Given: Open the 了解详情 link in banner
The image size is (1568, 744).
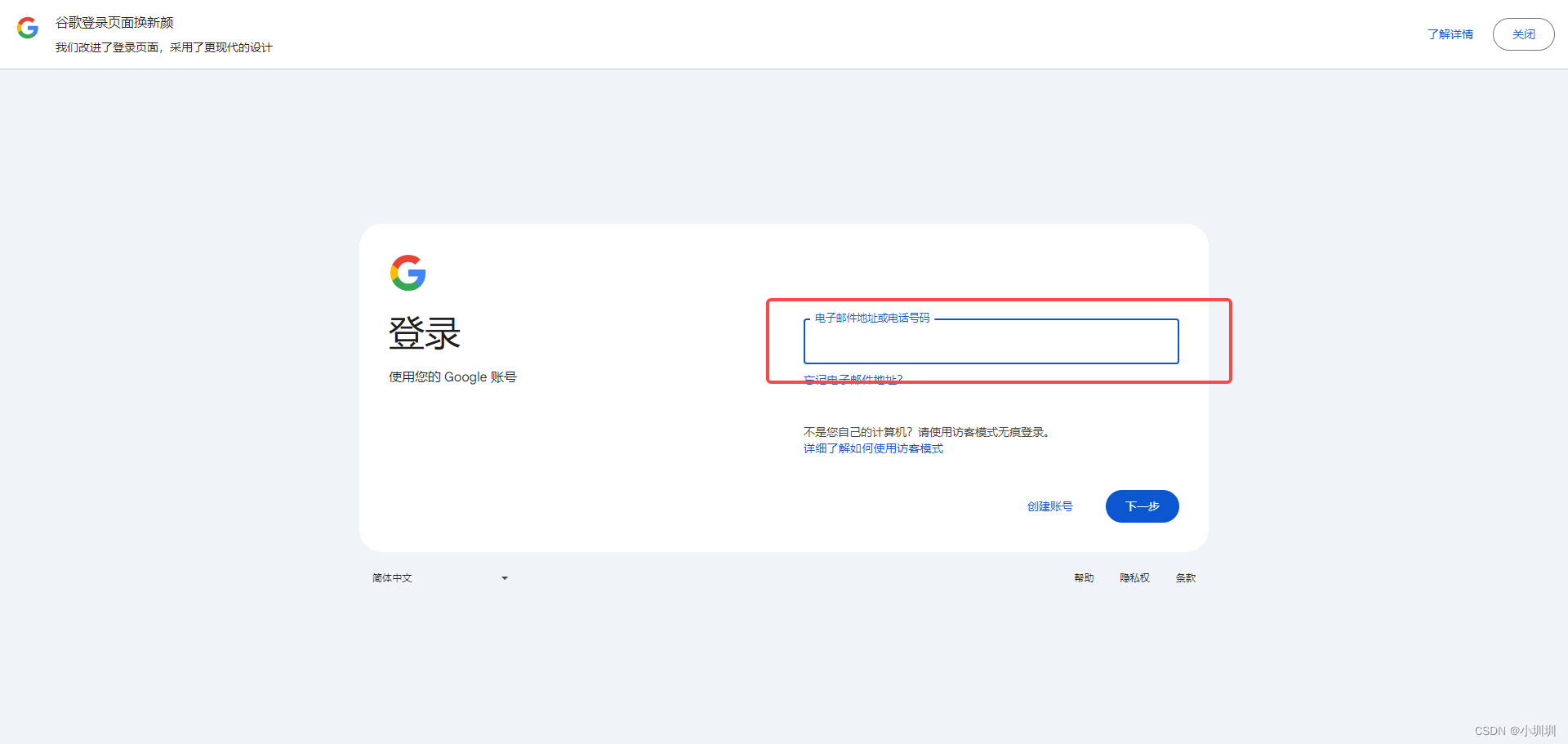Looking at the screenshot, I should [x=1450, y=34].
